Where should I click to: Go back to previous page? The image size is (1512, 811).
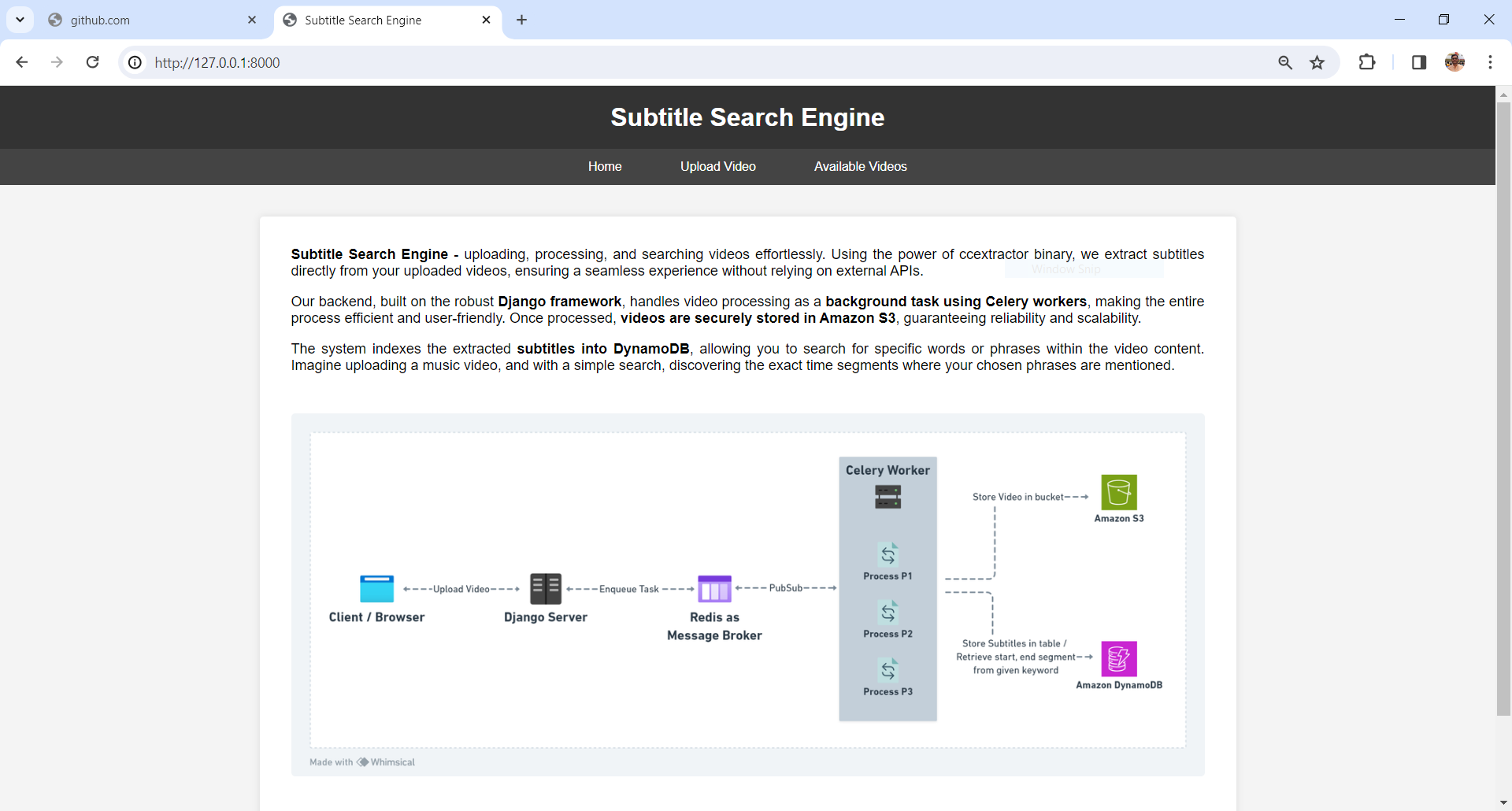pos(22,62)
